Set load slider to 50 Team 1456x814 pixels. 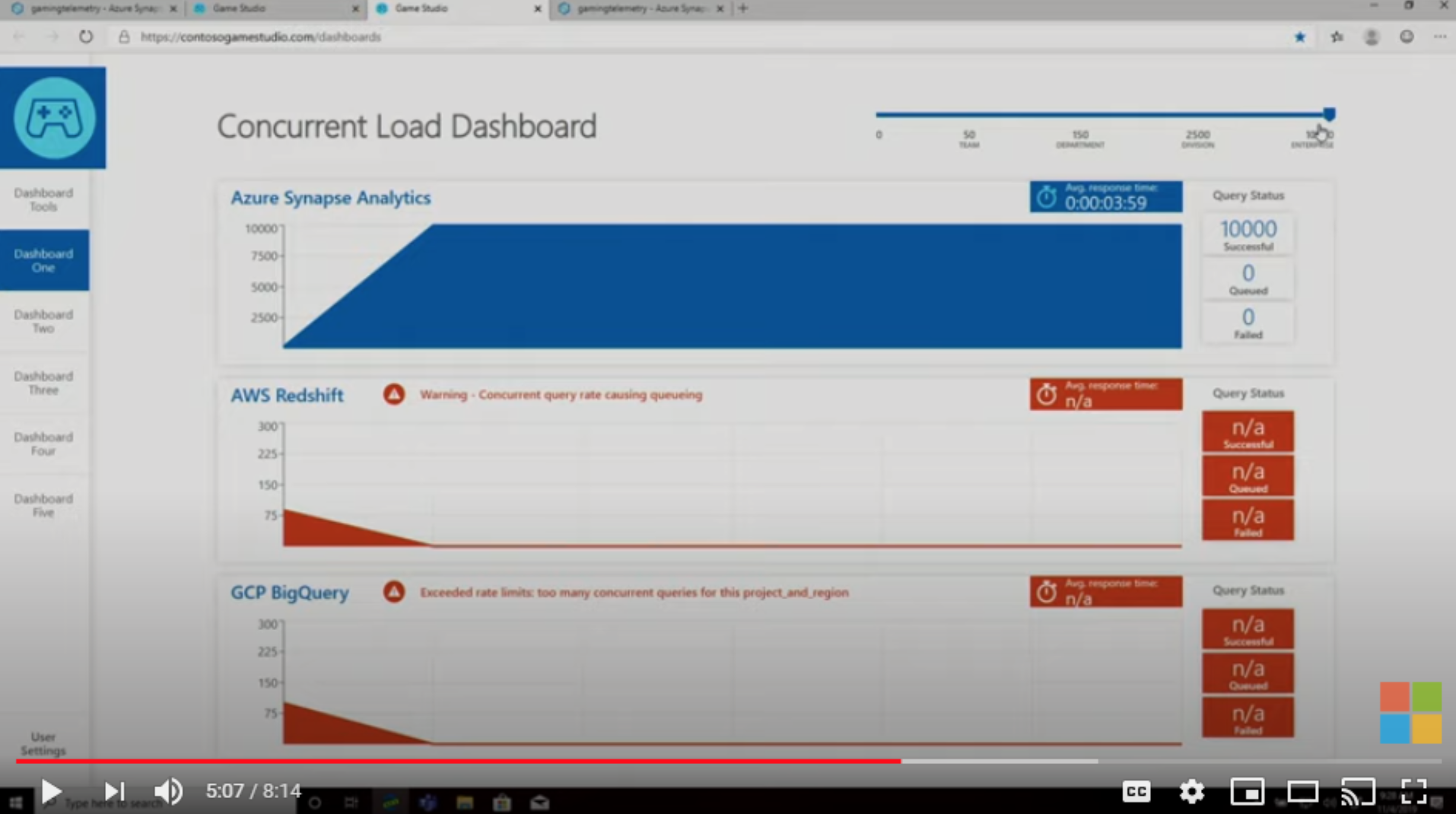(x=969, y=139)
